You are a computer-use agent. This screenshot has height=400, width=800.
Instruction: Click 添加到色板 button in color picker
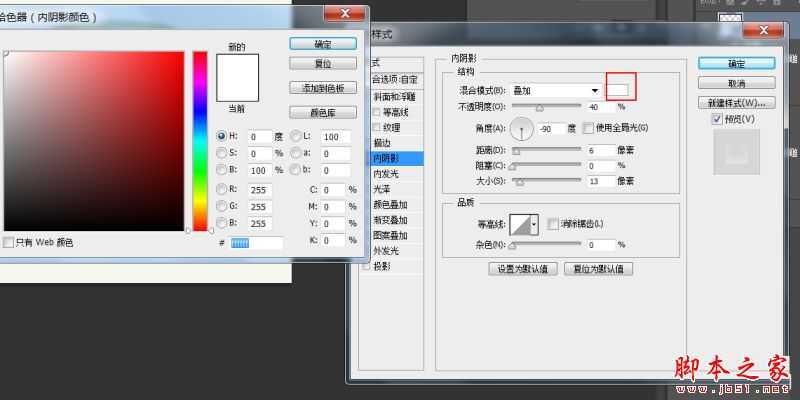click(323, 87)
